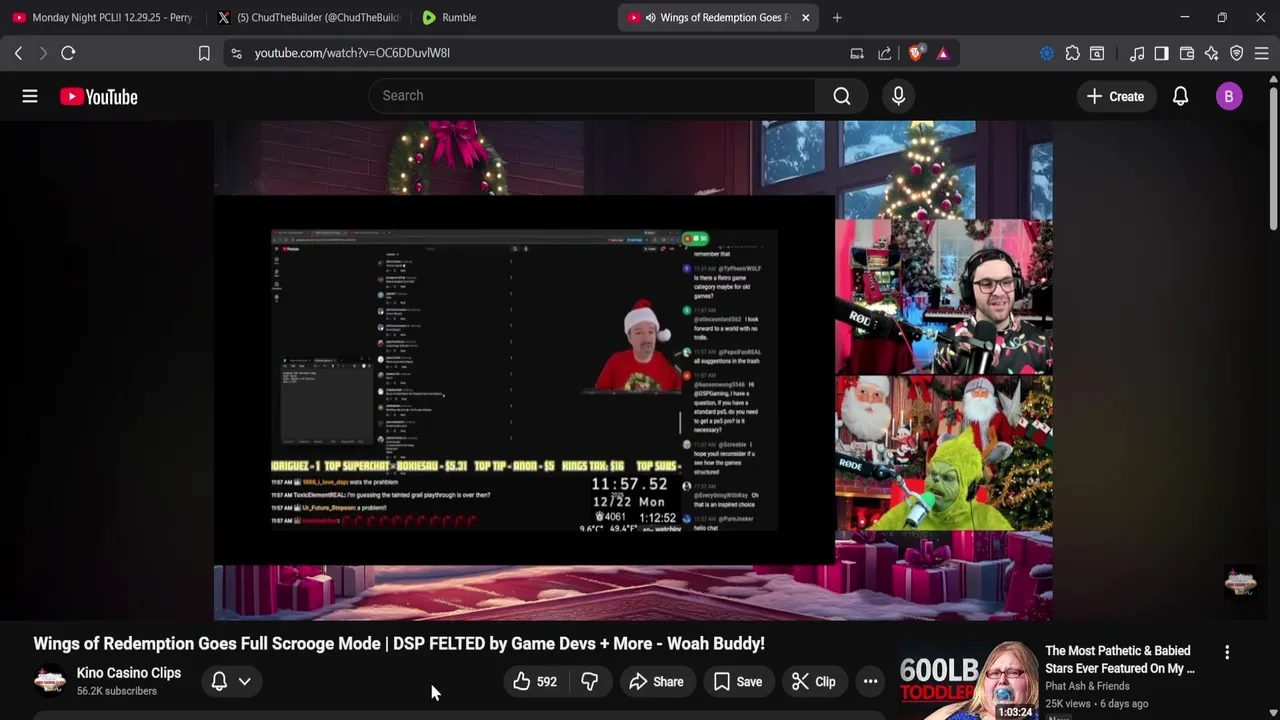Toggle the browser sidebar panel

(1161, 53)
